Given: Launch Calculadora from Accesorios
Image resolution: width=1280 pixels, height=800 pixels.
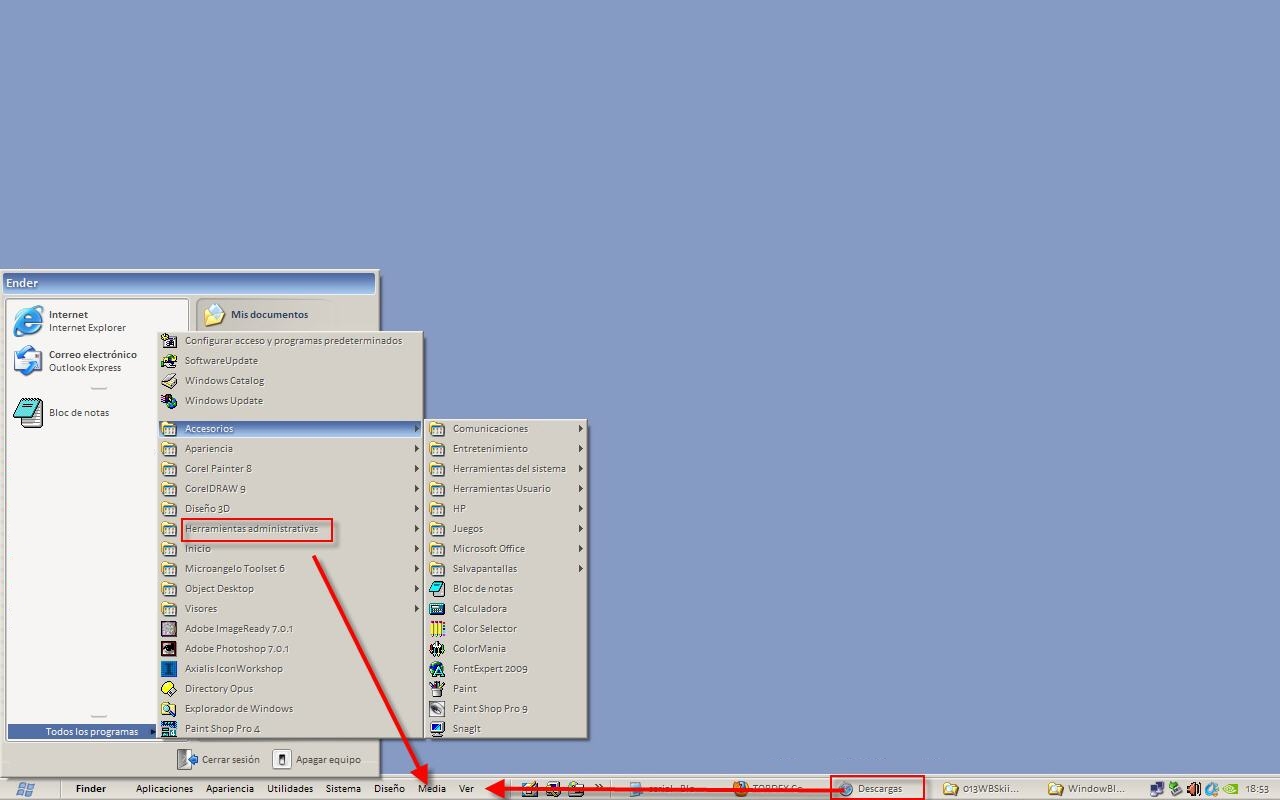Looking at the screenshot, I should pos(479,609).
